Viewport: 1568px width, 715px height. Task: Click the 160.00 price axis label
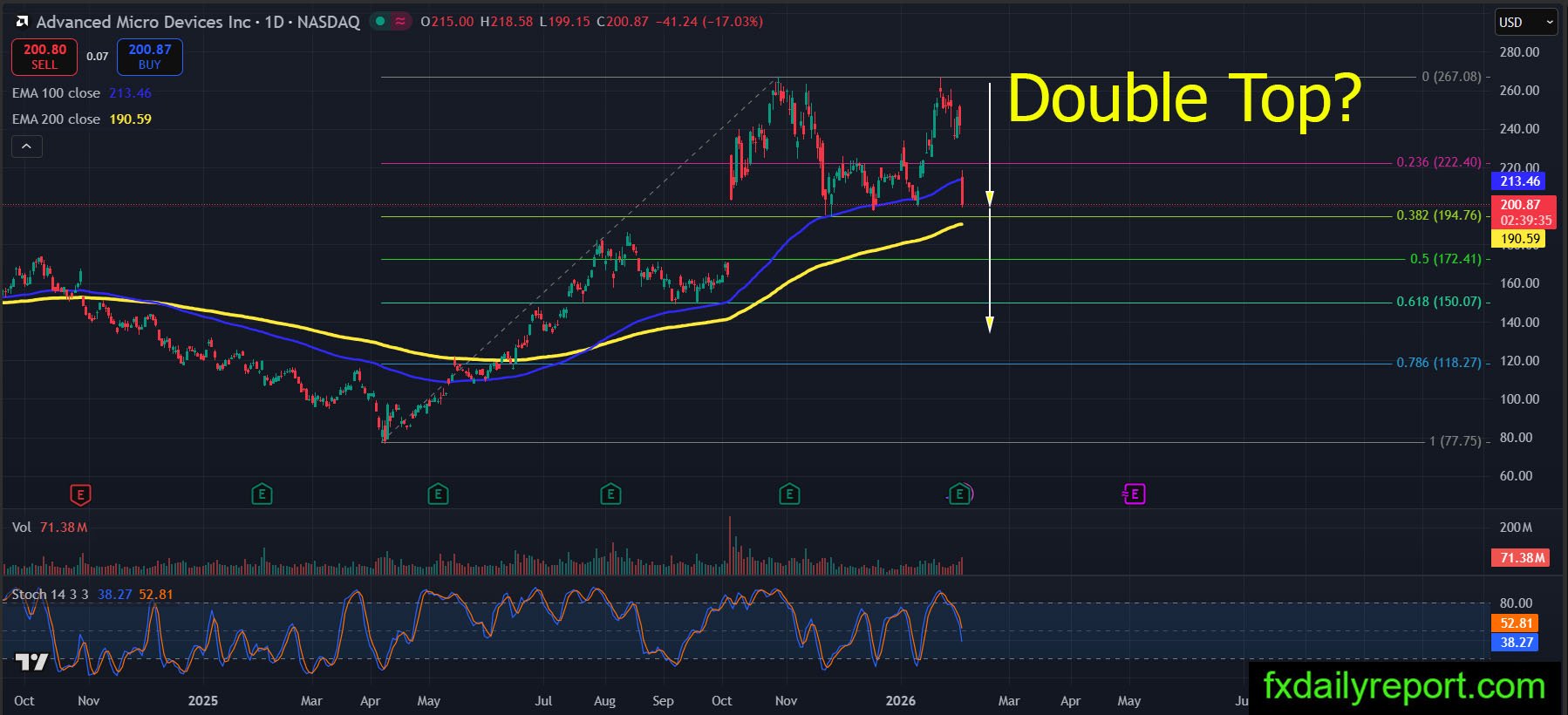tap(1519, 283)
